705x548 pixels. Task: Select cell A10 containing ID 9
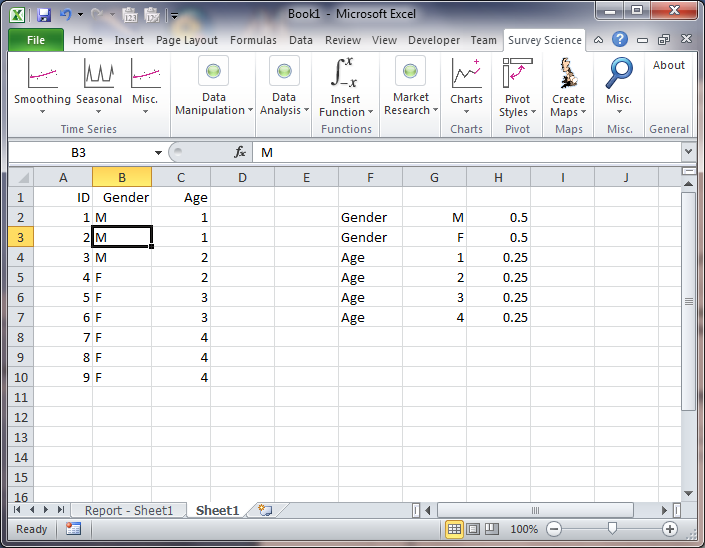(63, 377)
